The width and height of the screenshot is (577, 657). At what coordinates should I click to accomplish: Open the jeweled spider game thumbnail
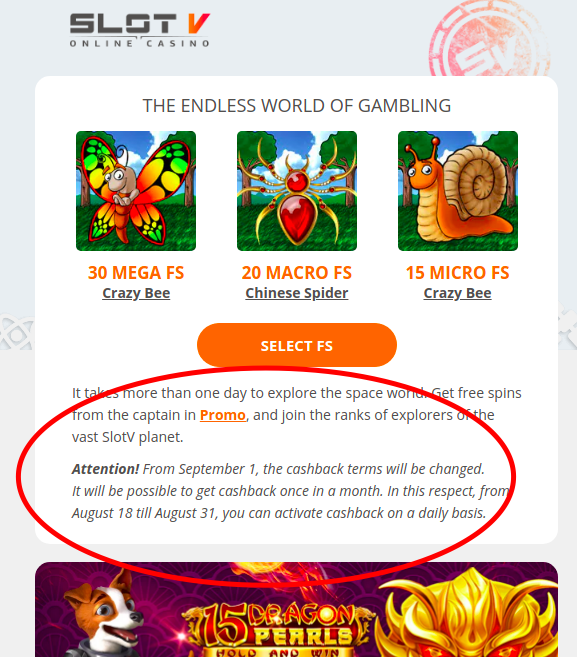click(x=297, y=191)
